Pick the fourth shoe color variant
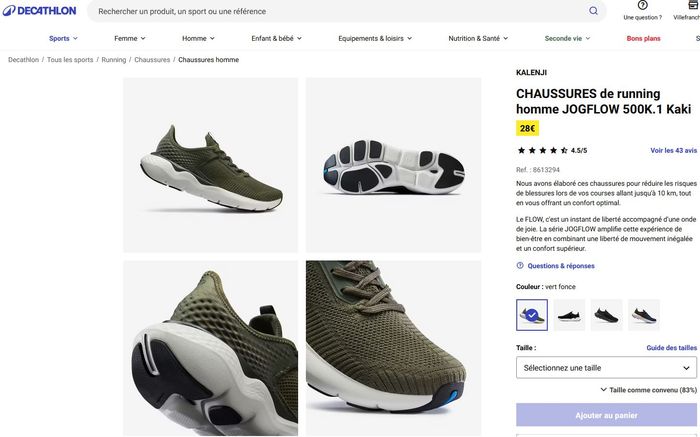The height and width of the screenshot is (437, 700). [x=643, y=315]
